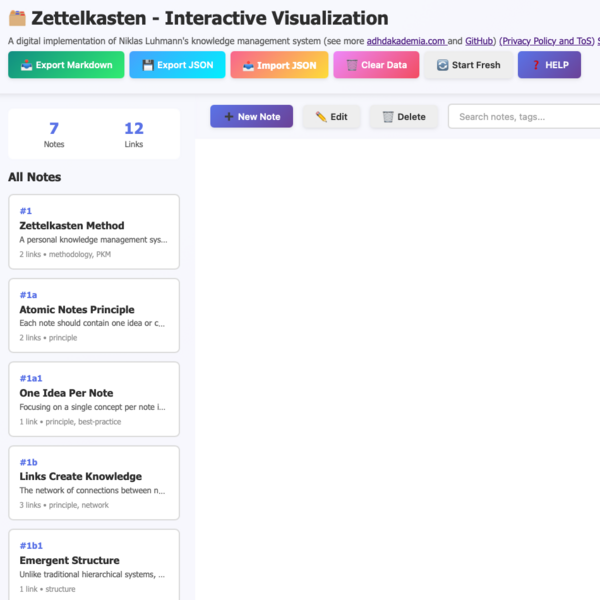The height and width of the screenshot is (600, 600).
Task: Click the refresh icon on Start Fresh
Action: point(443,65)
